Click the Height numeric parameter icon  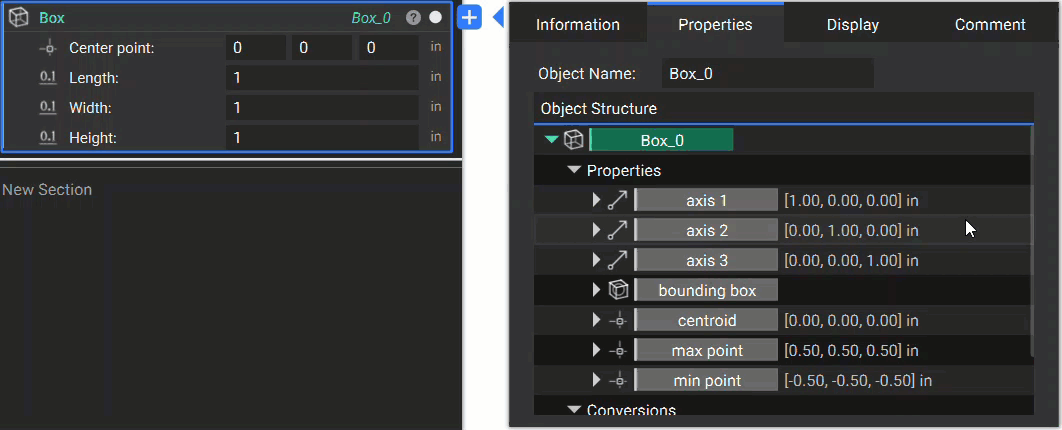48,137
